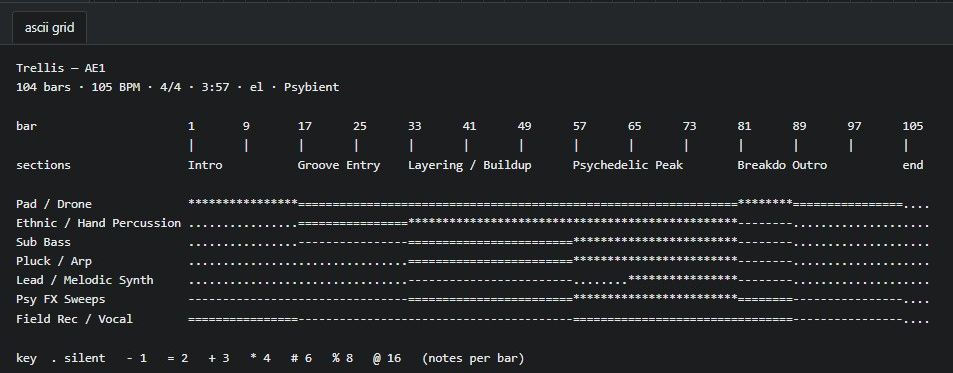Click the '- 1' key legend entry

click(136, 358)
